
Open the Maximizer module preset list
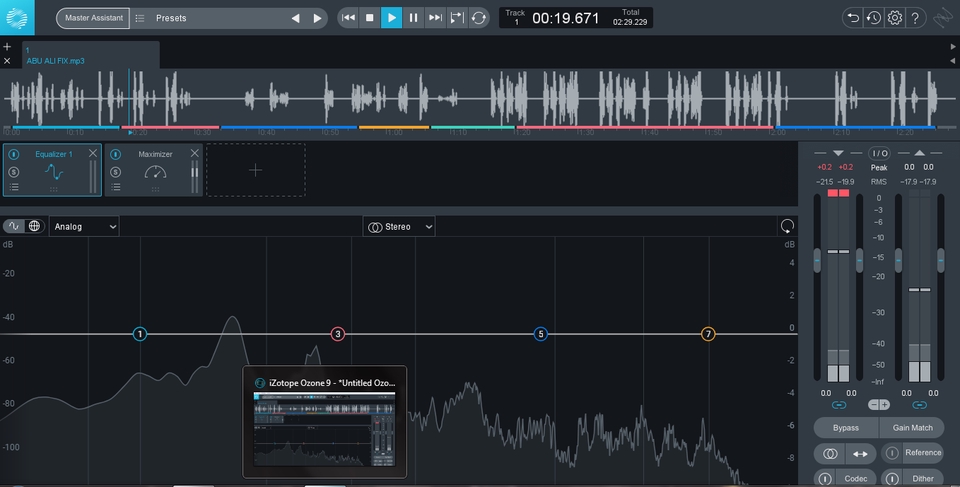coord(115,187)
